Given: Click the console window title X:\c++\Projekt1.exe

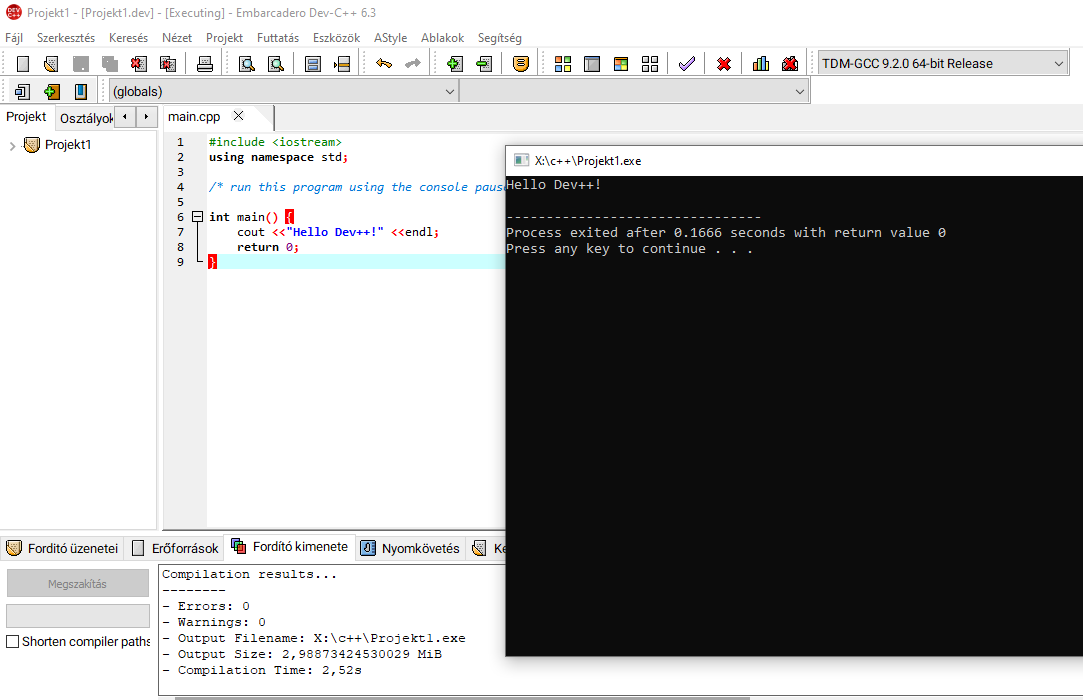Looking at the screenshot, I should [x=587, y=161].
